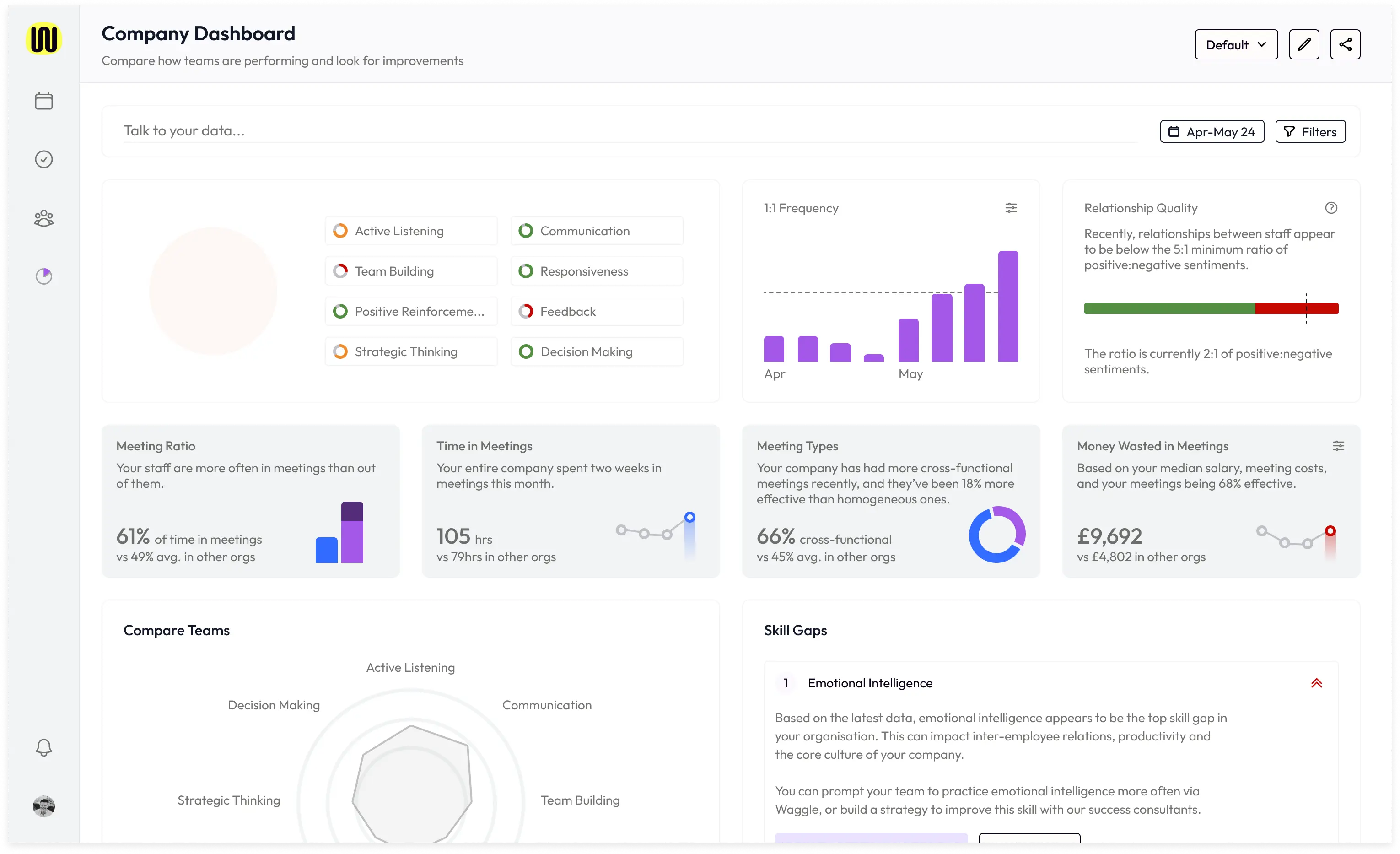Open the calendar icon in sidebar
The width and height of the screenshot is (1400, 854).
[x=44, y=101]
